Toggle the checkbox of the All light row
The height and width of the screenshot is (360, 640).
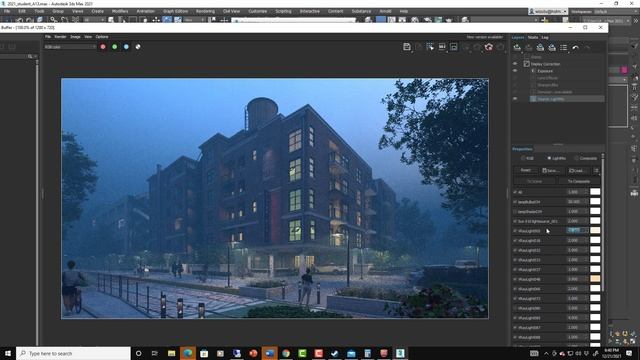(515, 192)
